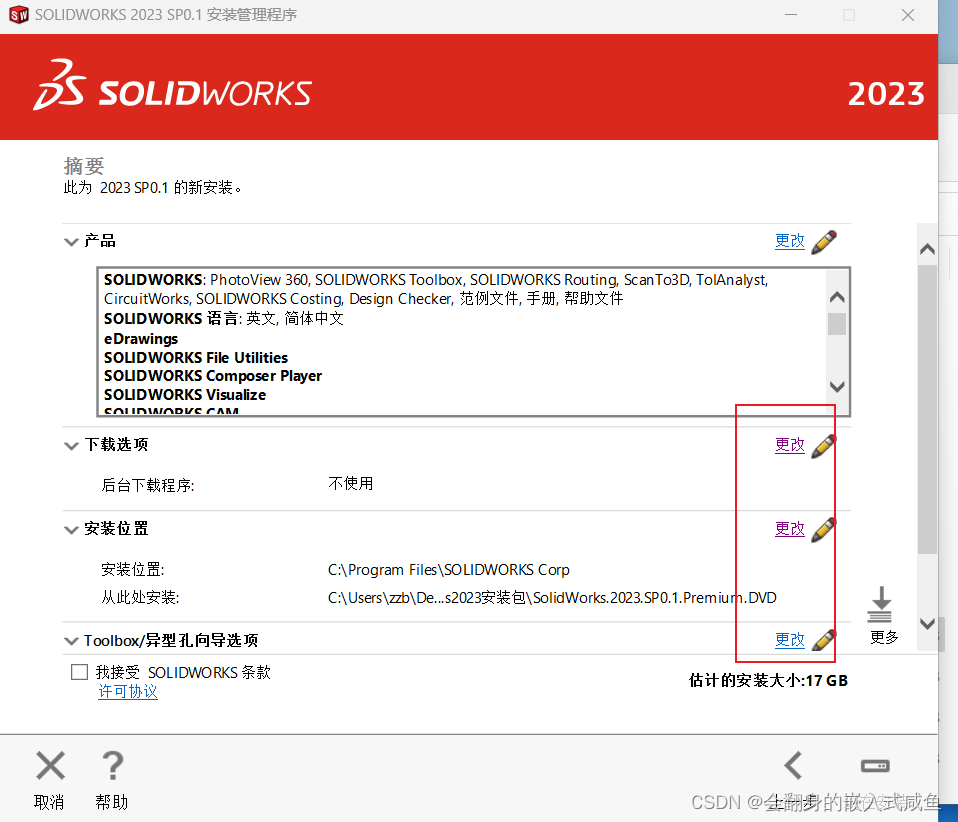Viewport: 958px width, 822px height.
Task: Click SOLIDWORKS Composer Player entry
Action: tap(213, 376)
